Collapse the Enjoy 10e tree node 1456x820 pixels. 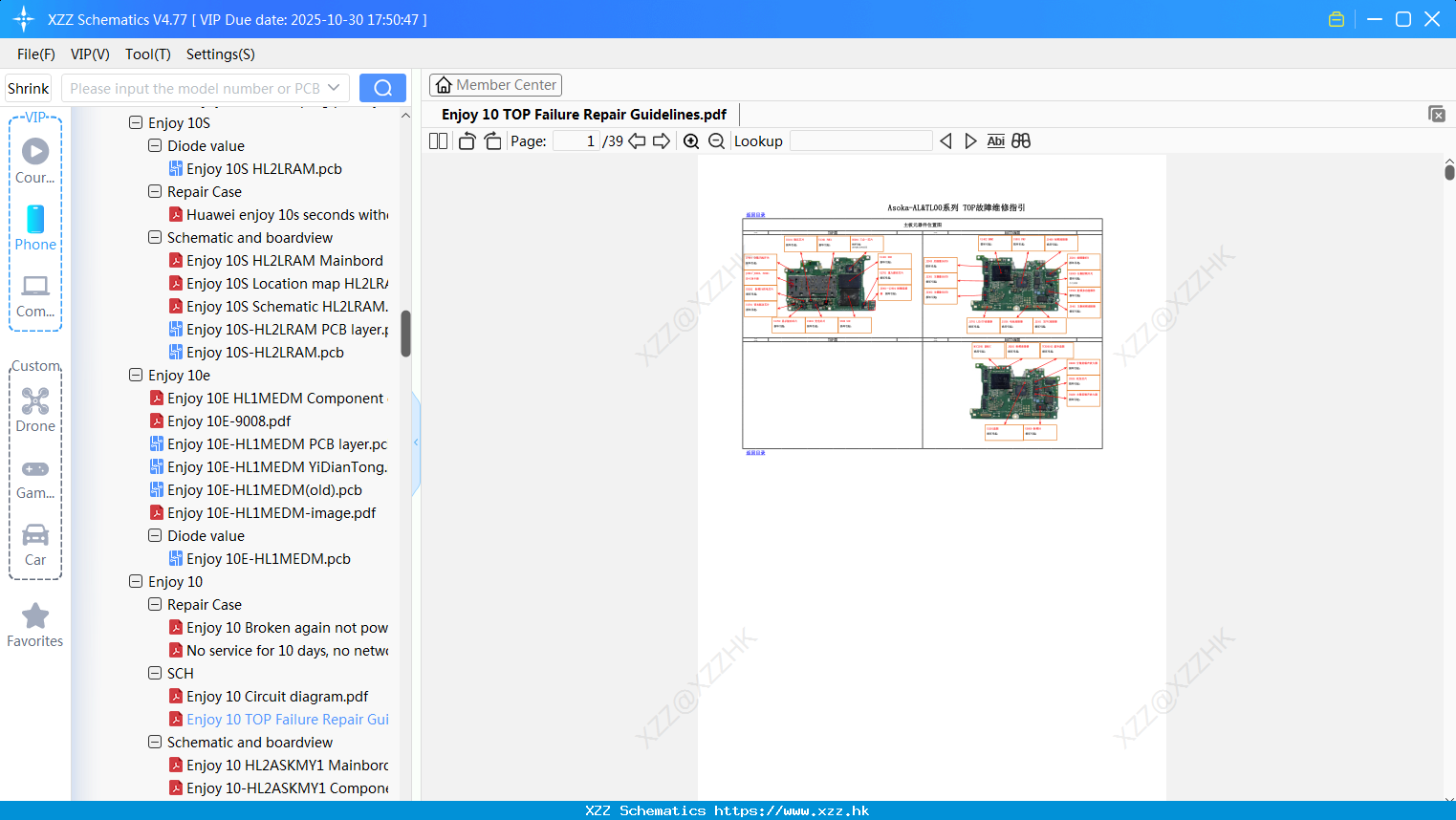click(x=136, y=375)
